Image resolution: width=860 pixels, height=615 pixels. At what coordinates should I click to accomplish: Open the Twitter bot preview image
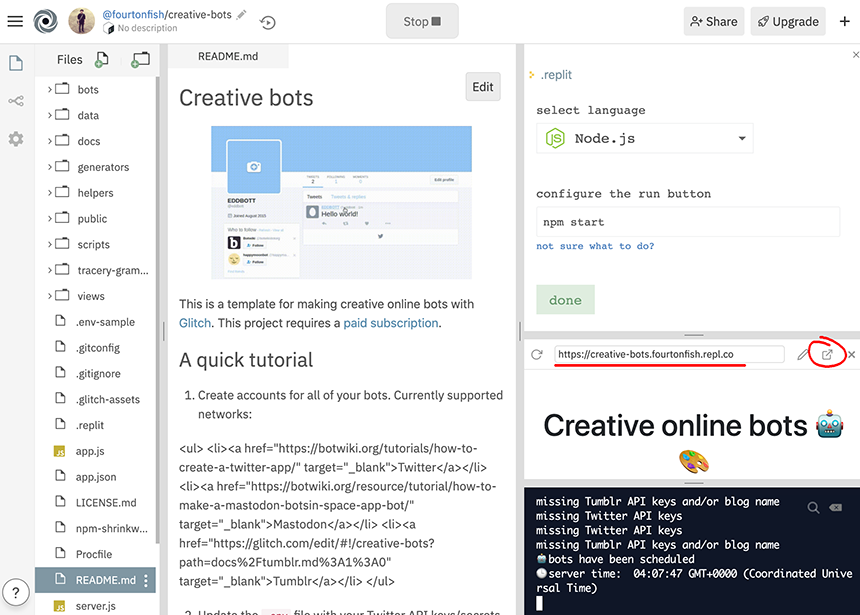click(x=341, y=202)
